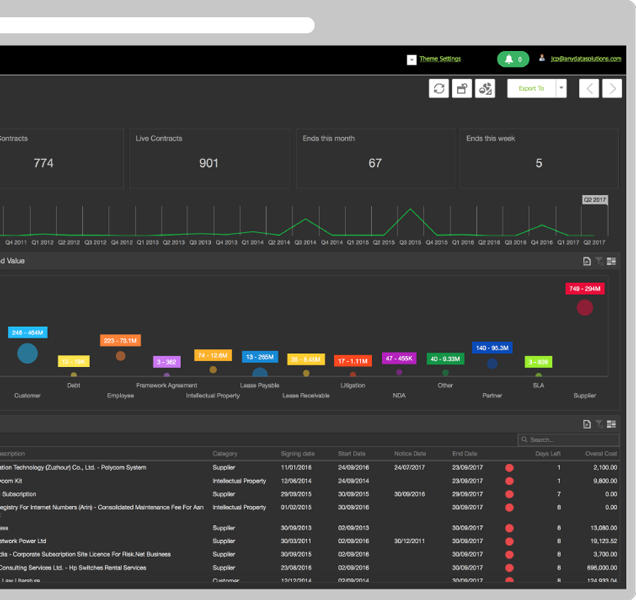Sort by the End Date column header
The width and height of the screenshot is (636, 600).
tap(464, 454)
